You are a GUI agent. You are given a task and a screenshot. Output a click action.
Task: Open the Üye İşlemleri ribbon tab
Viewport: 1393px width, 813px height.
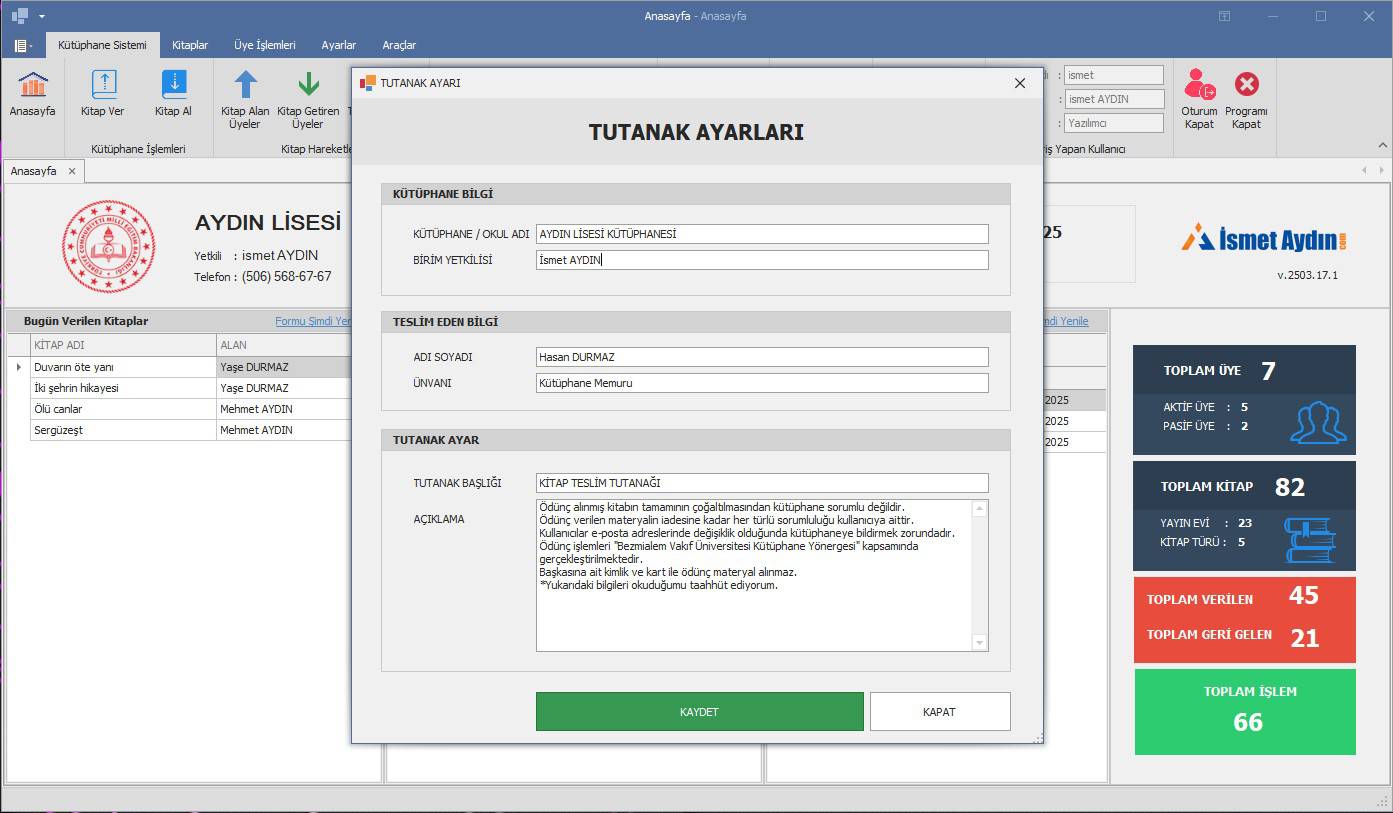(x=264, y=45)
